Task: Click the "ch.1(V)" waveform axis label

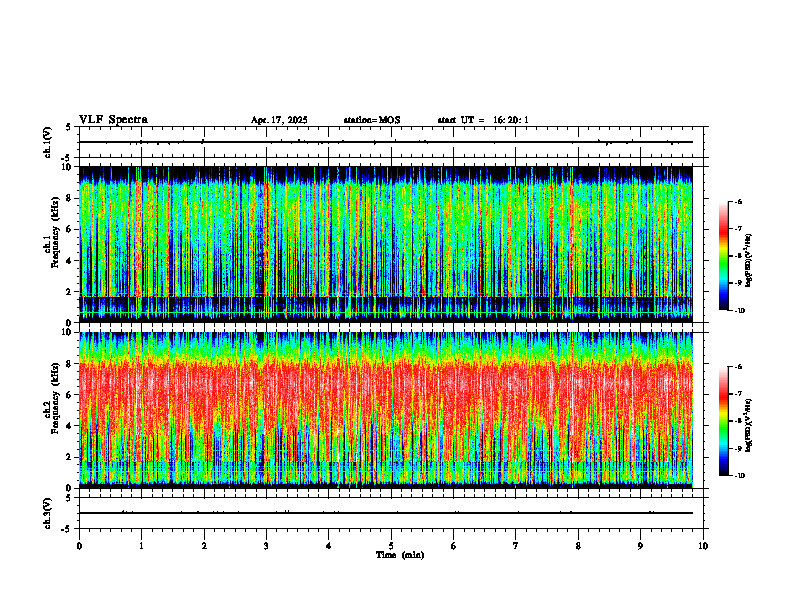Action: [48, 142]
